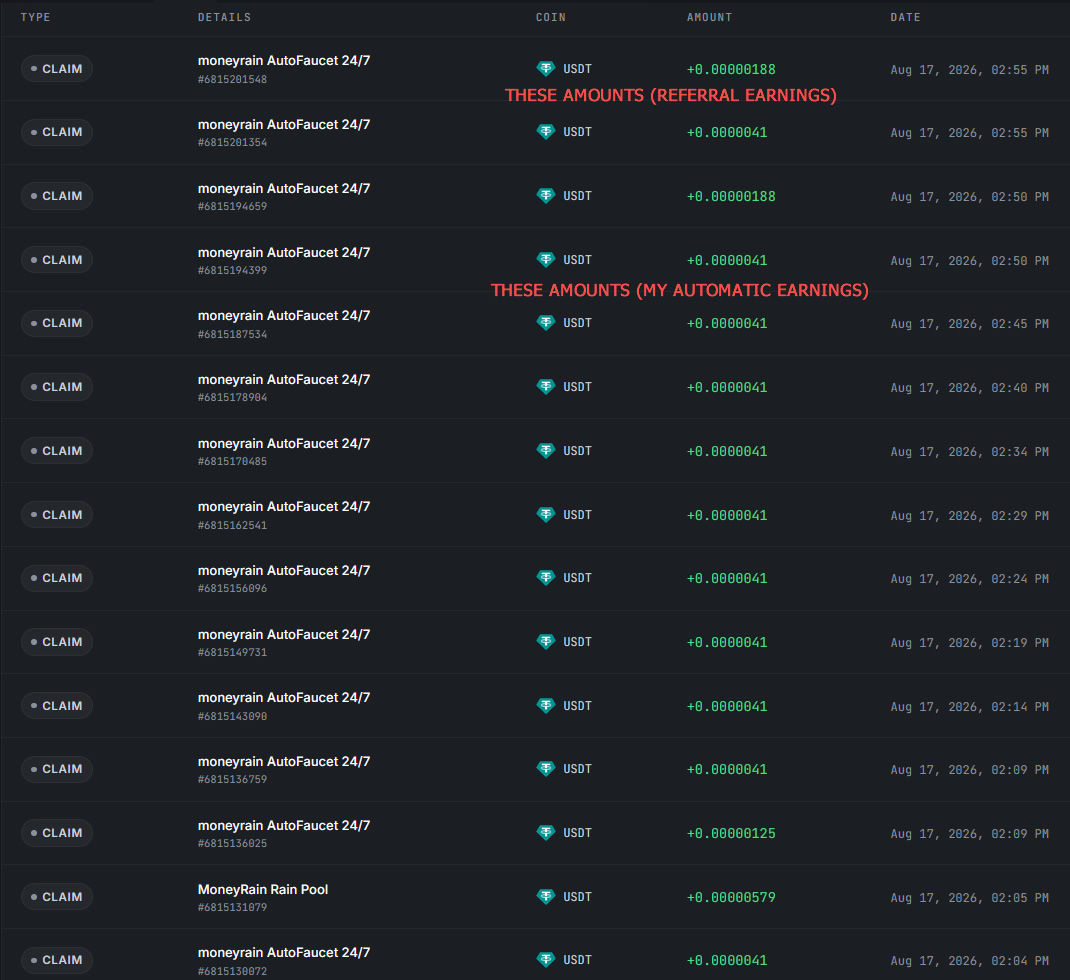Click the CLAIM badge dated 02:29 PM

pyautogui.click(x=57, y=515)
